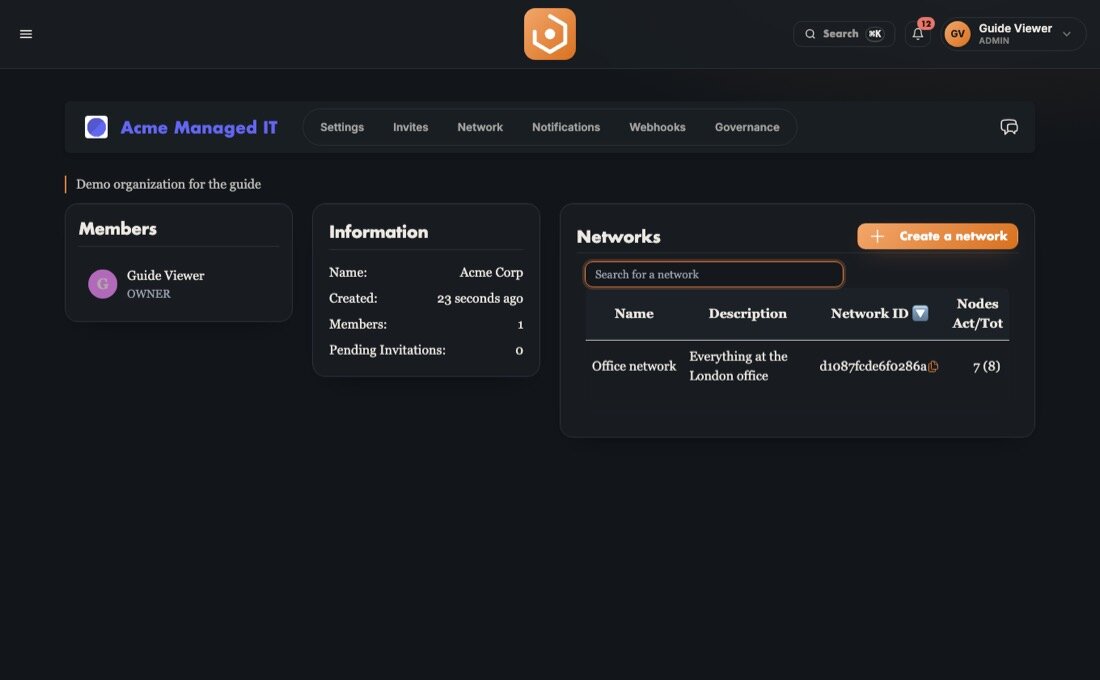The height and width of the screenshot is (680, 1100).
Task: Sort by Nodes Act/Tot column
Action: click(x=977, y=313)
